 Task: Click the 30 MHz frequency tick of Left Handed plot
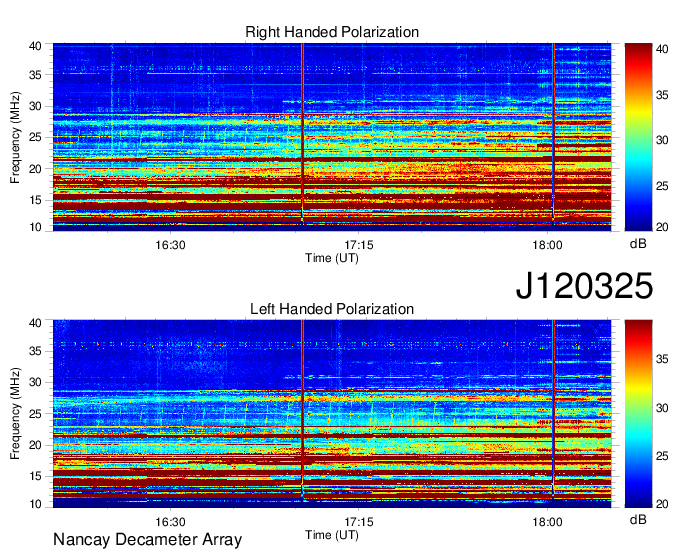35,382
